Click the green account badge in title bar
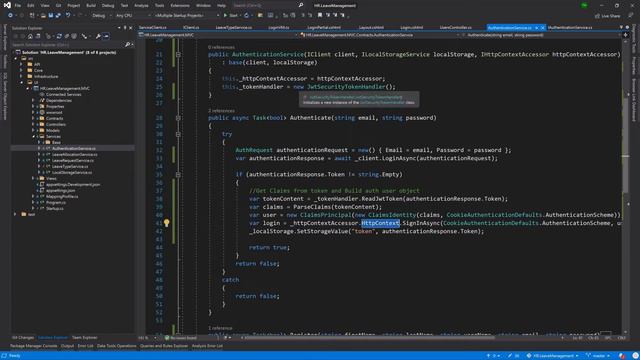 pos(584,5)
